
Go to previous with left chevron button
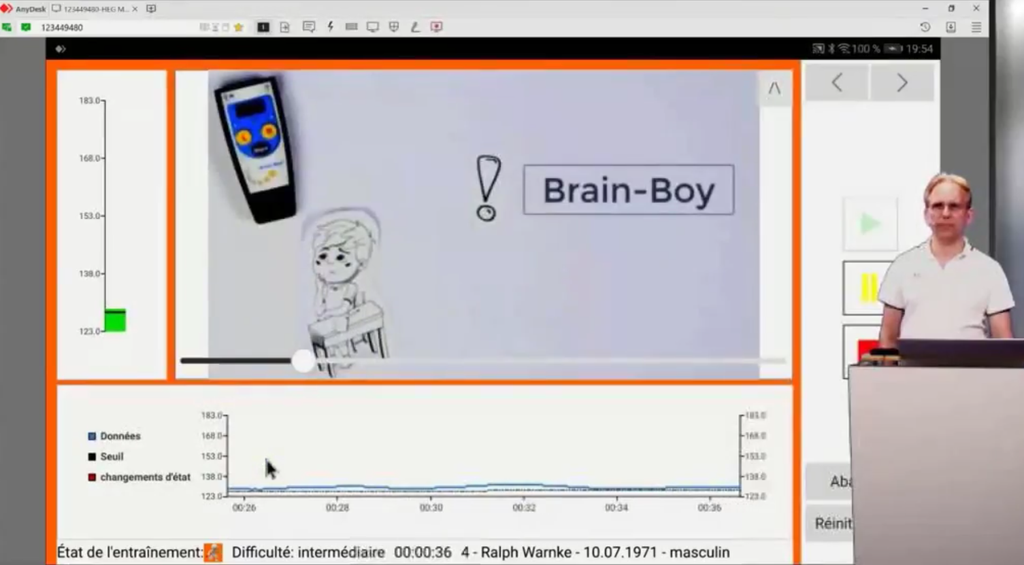[x=837, y=83]
